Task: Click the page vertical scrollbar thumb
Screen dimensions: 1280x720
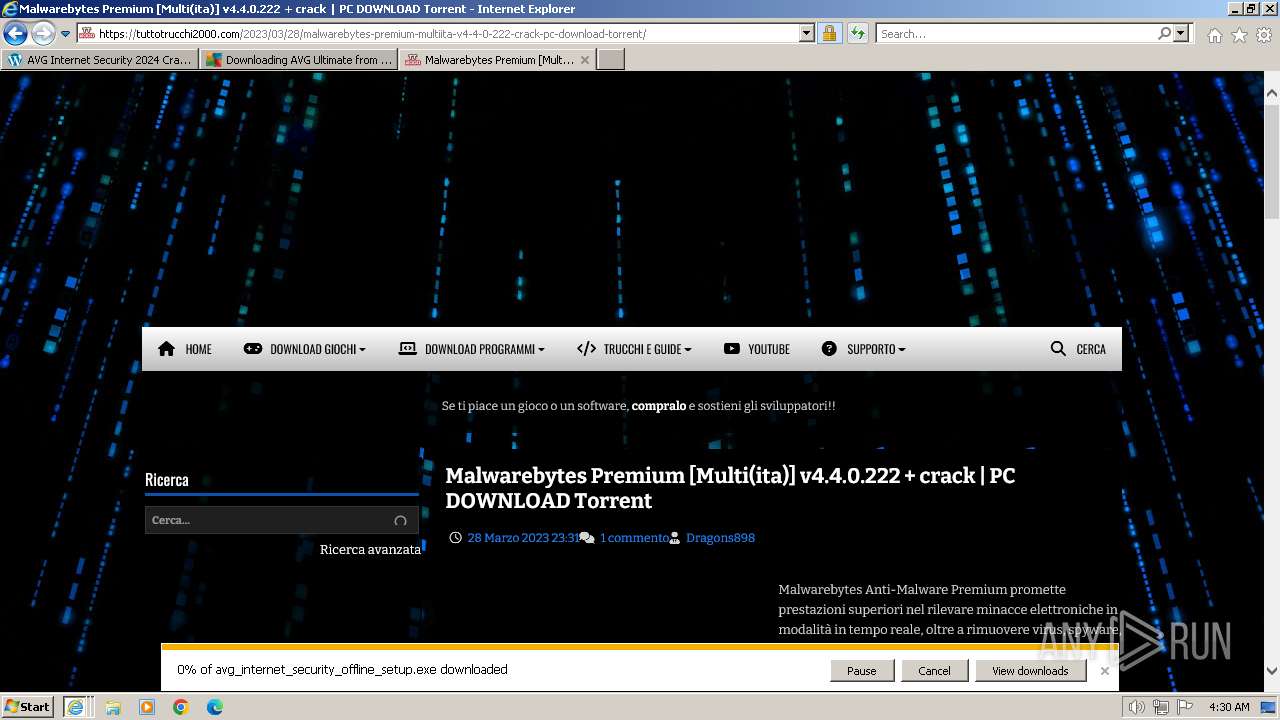Action: 1272,160
